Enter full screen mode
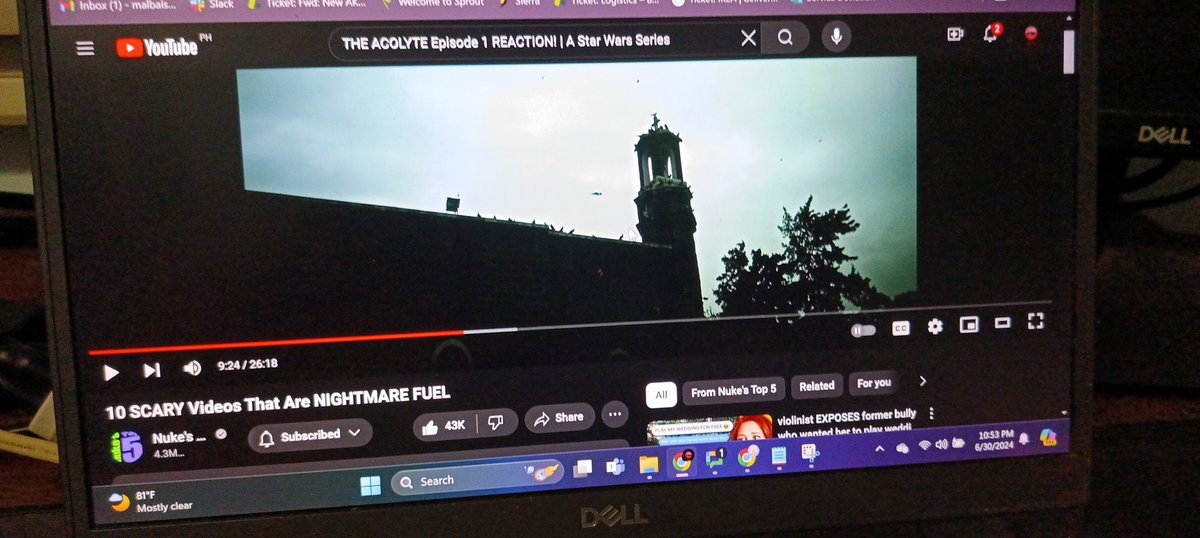Viewport: 1200px width, 538px height. (x=1036, y=321)
